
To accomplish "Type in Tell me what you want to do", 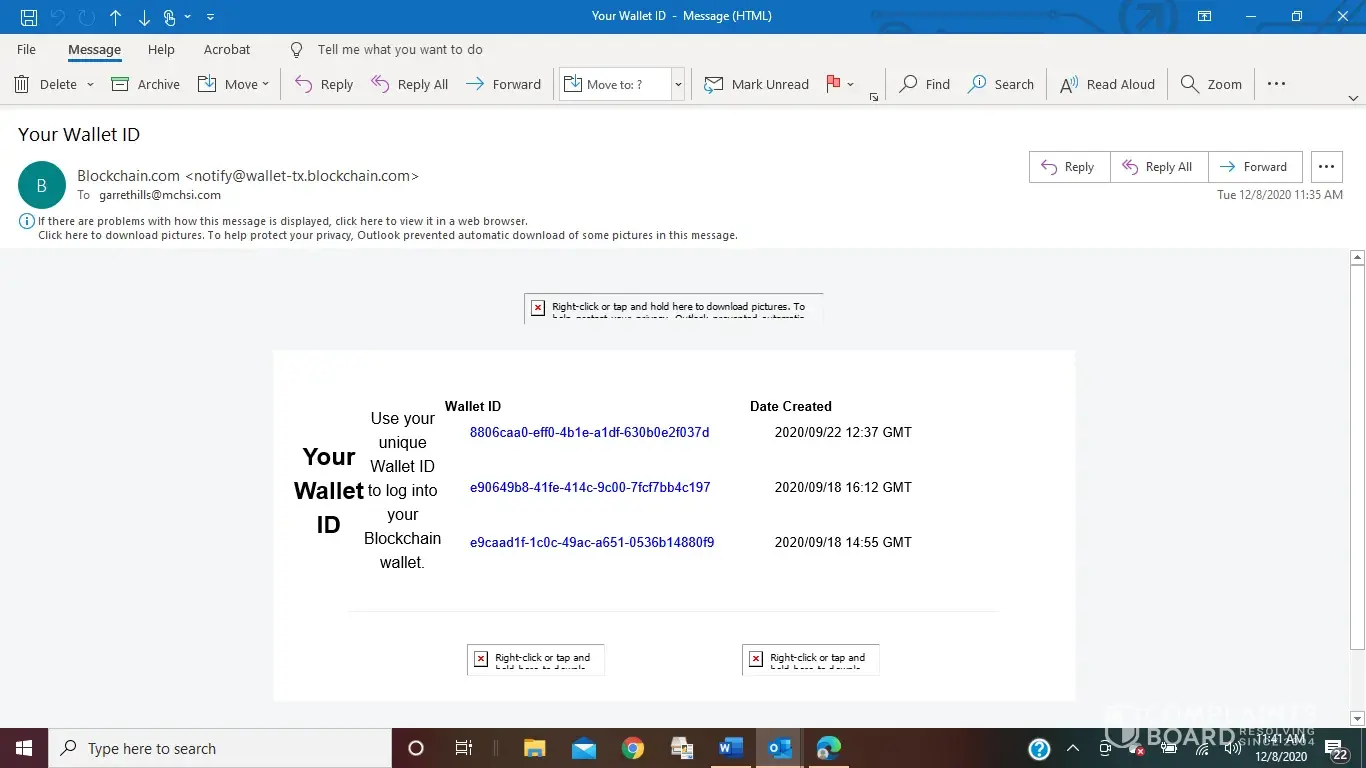I will (x=399, y=49).
